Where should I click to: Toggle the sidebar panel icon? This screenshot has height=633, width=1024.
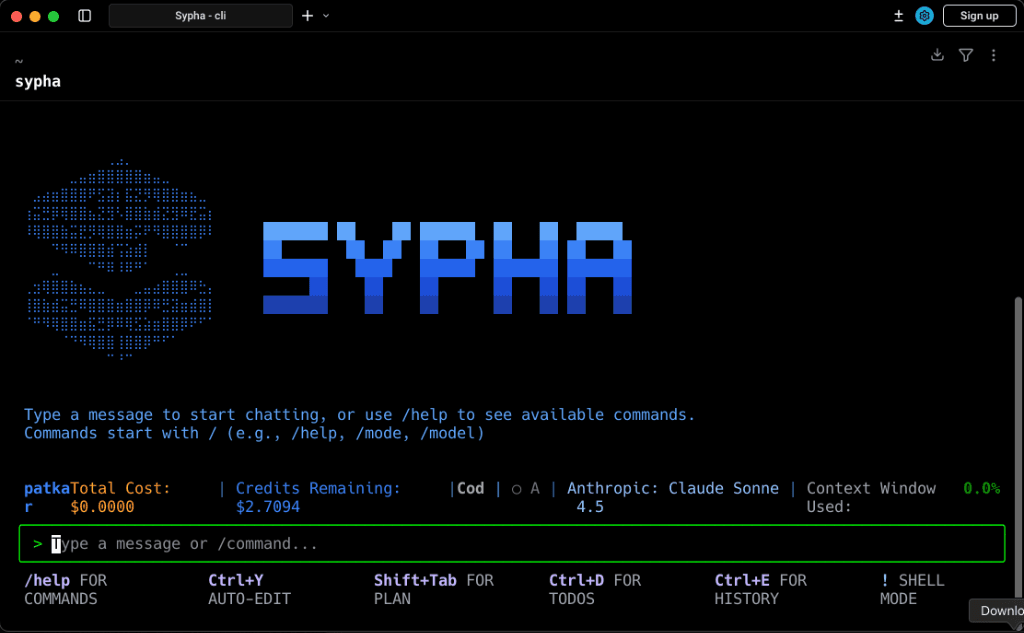84,16
